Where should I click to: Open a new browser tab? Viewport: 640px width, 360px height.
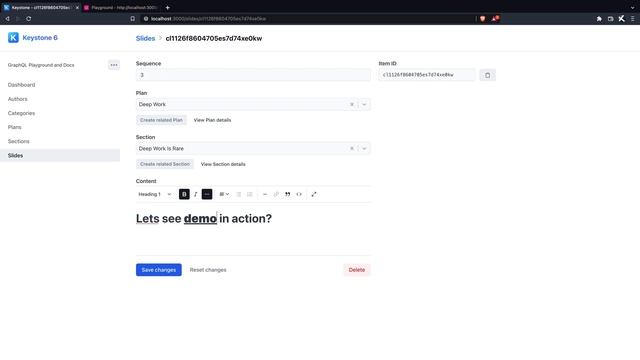168,8
